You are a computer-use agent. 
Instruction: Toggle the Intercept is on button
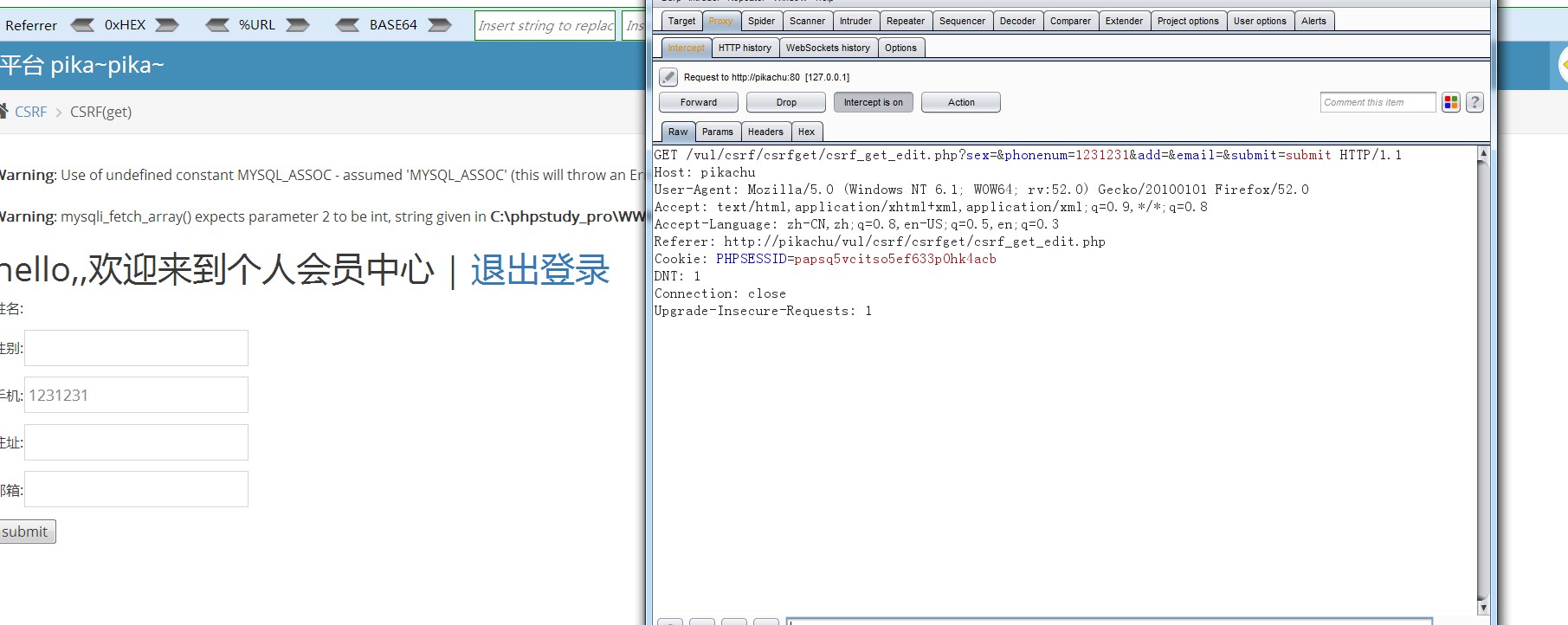(873, 102)
